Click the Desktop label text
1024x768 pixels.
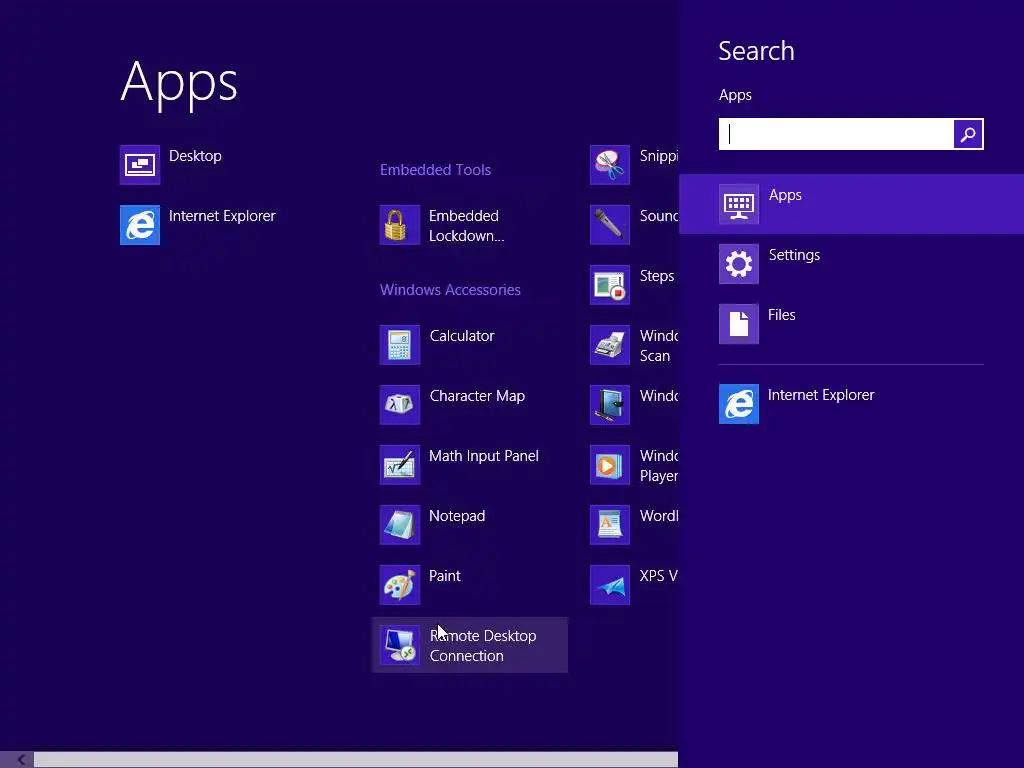click(x=195, y=156)
